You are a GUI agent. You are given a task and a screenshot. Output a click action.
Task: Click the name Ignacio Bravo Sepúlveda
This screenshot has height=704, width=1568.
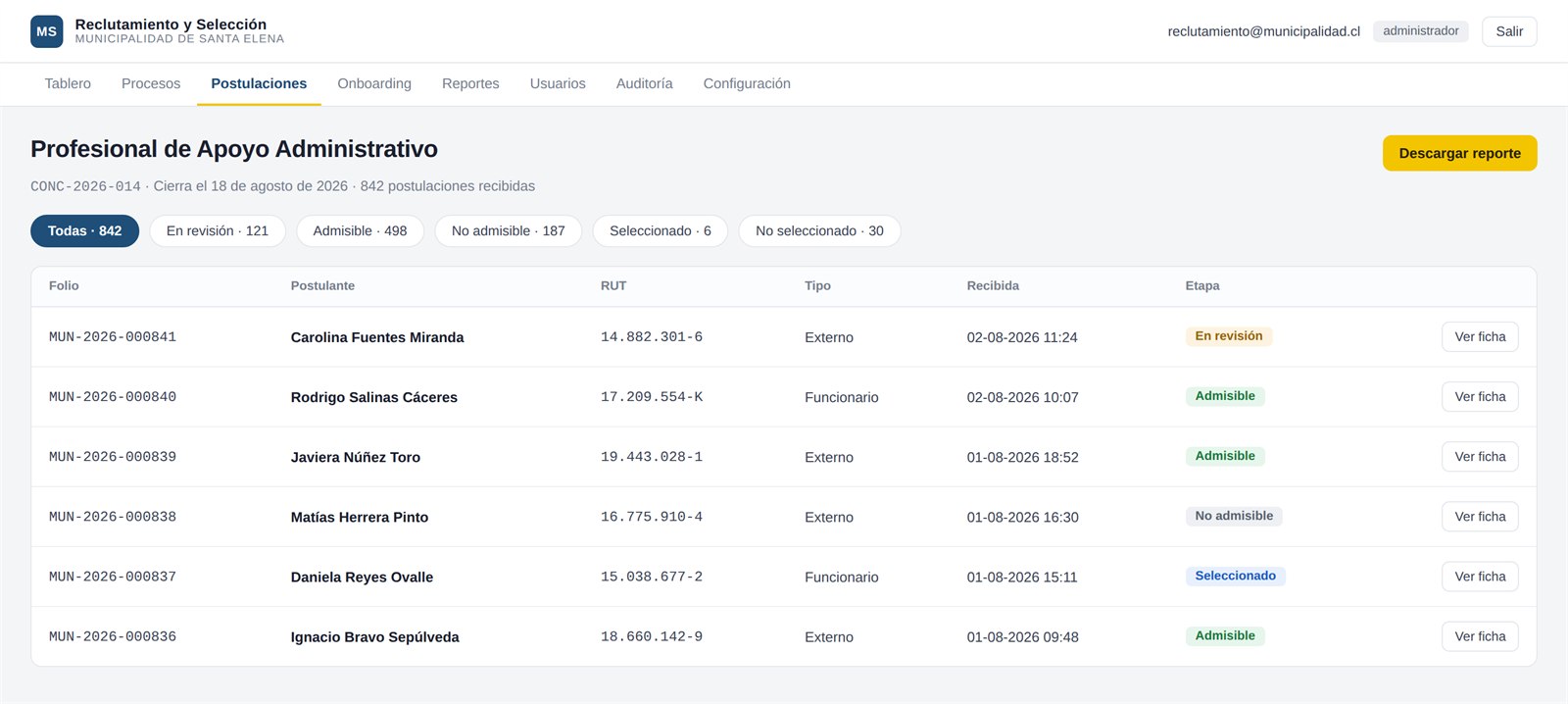tap(375, 636)
